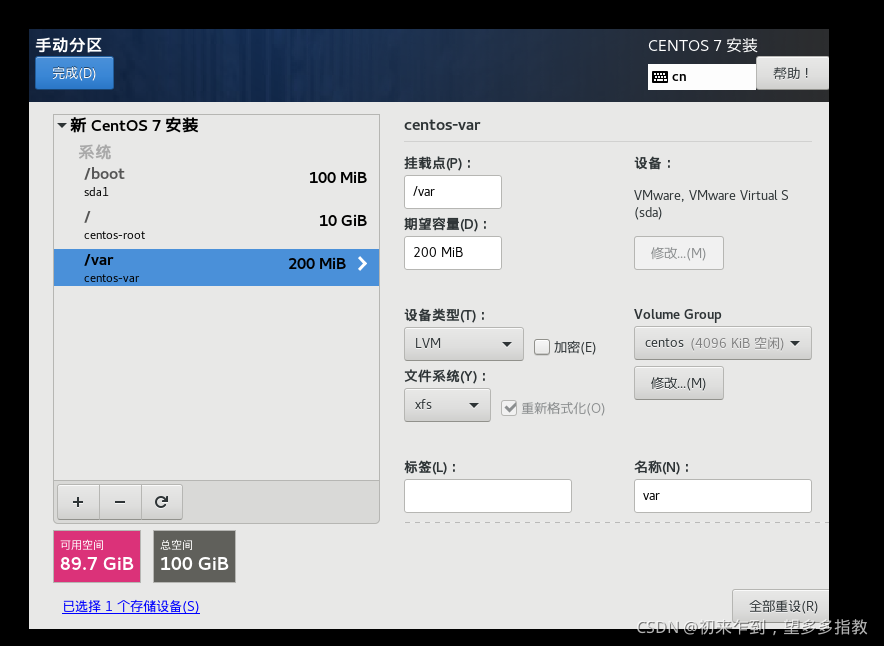Click 修改...(M) under Volume Group
Image resolution: width=884 pixels, height=646 pixels.
pyautogui.click(x=678, y=383)
